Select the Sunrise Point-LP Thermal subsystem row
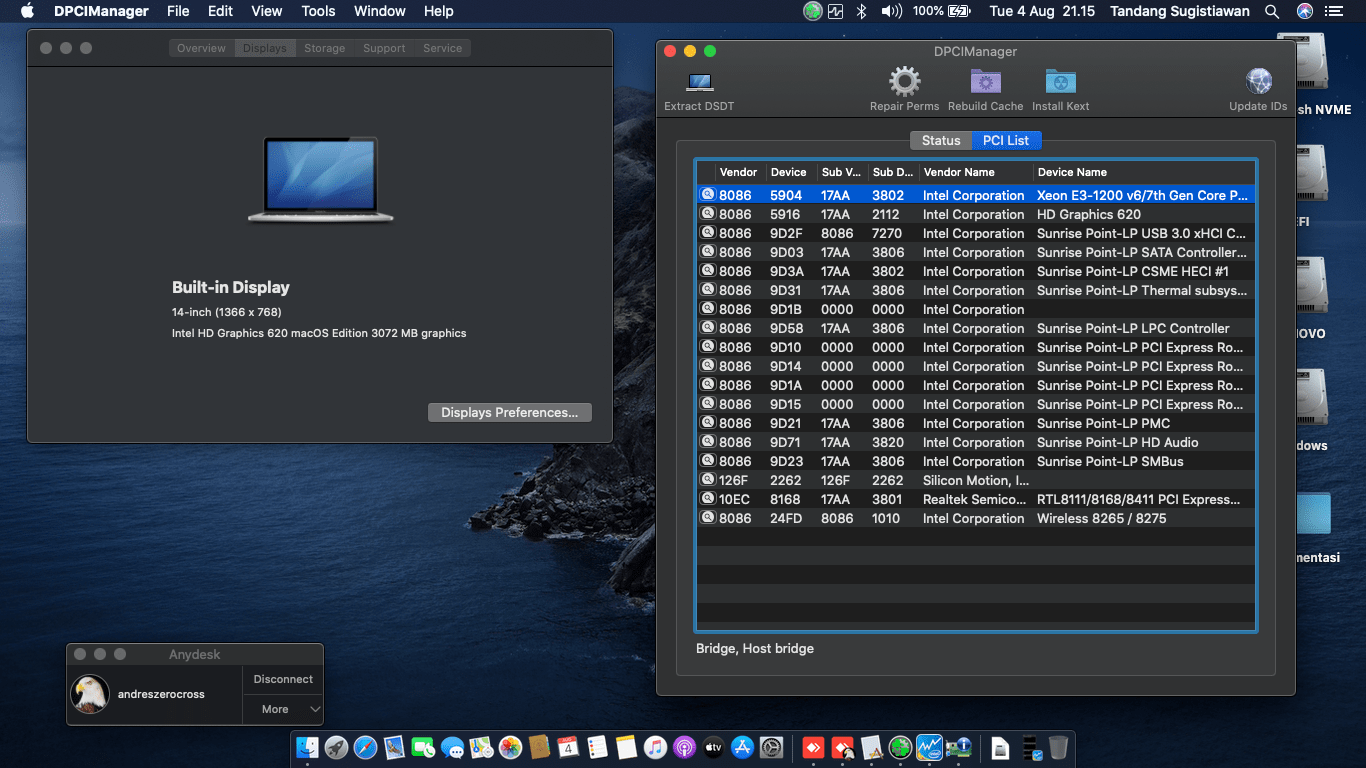1366x768 pixels. coord(975,290)
